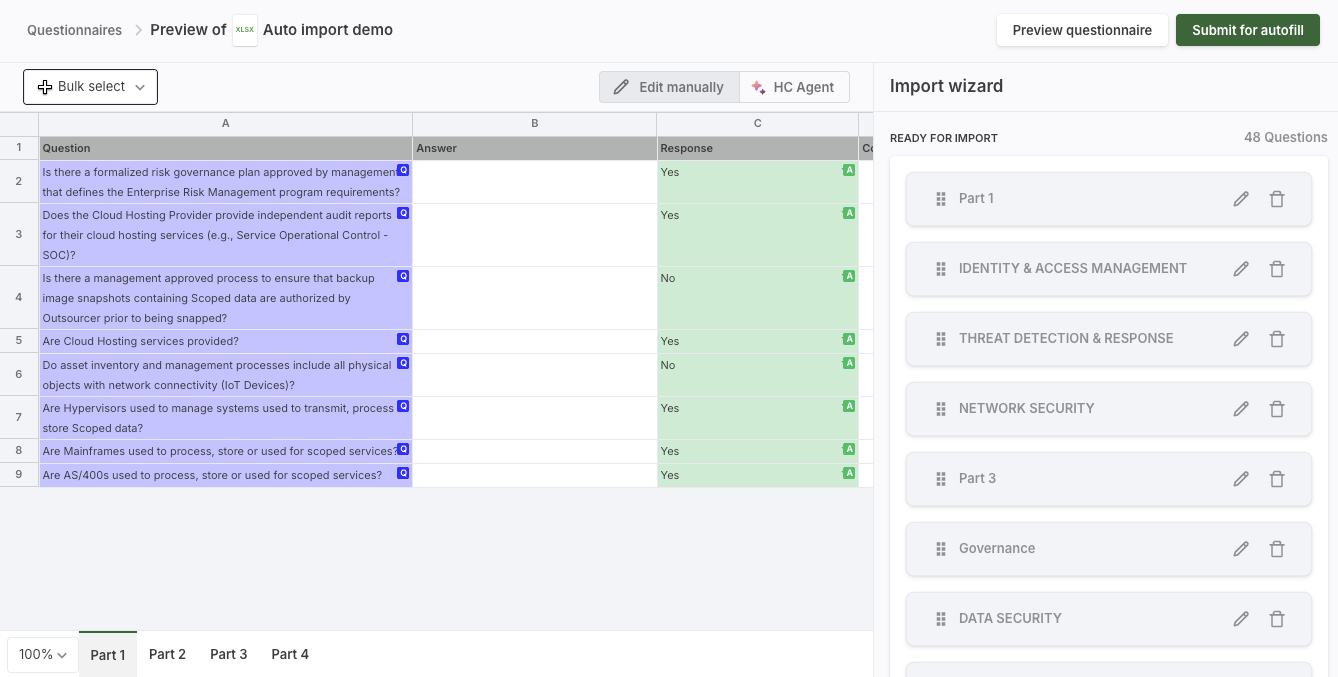Viewport: 1338px width, 677px height.
Task: Delete the Part 1 section
Action: click(x=1277, y=199)
